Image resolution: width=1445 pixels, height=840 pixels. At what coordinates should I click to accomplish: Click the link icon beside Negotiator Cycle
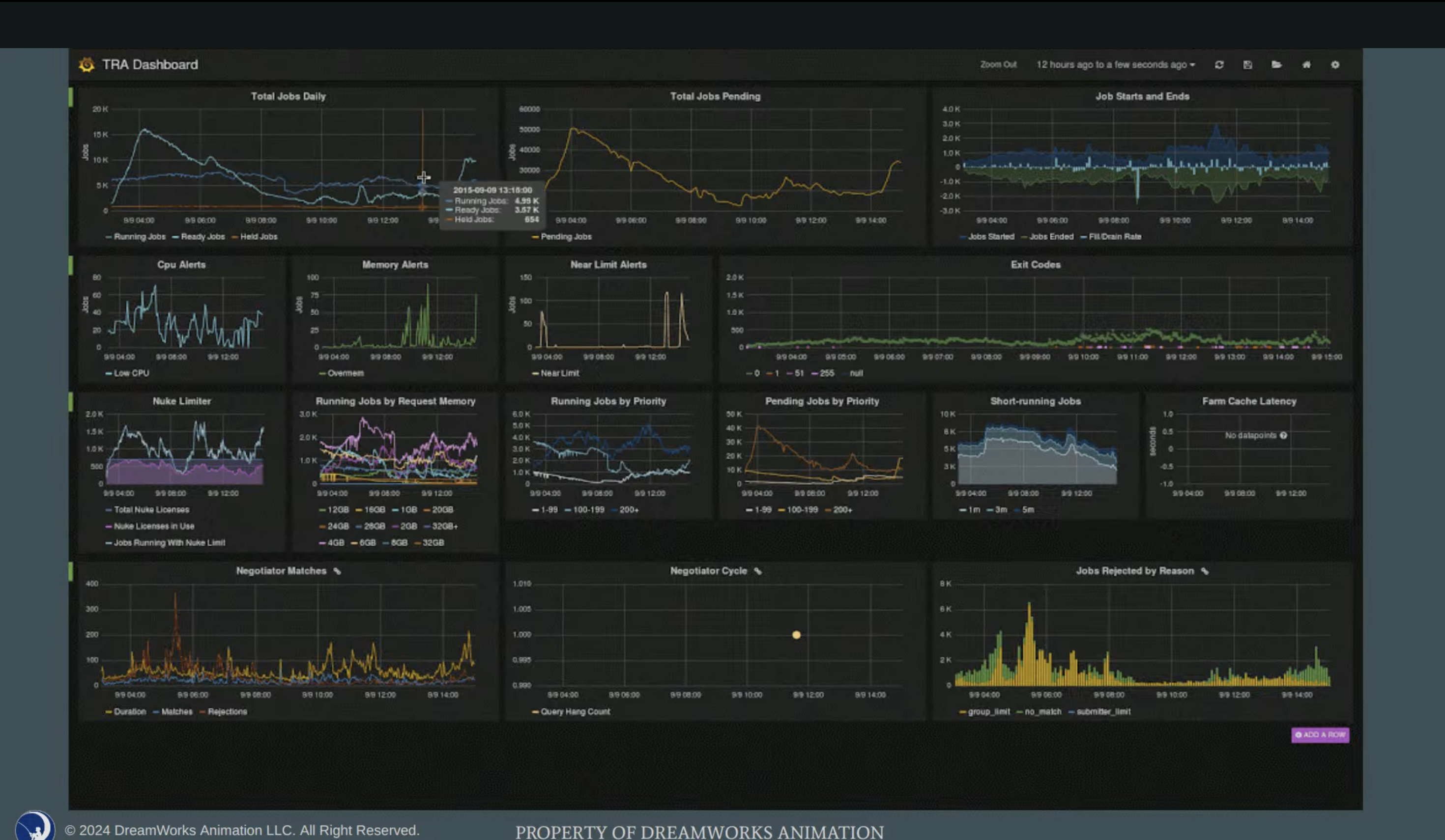(758, 571)
